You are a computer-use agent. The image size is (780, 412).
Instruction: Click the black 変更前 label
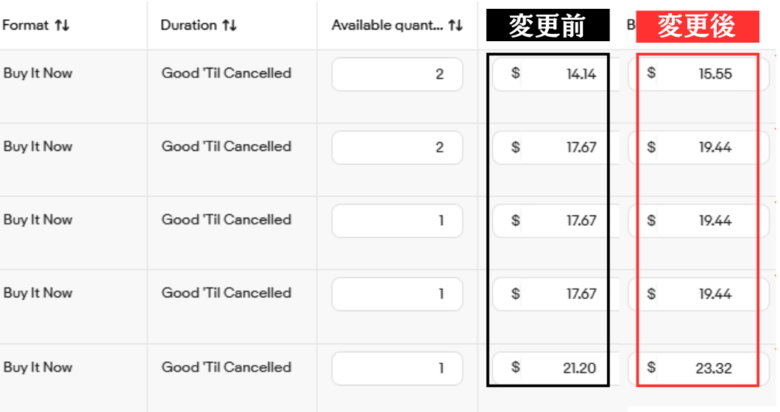tap(548, 27)
